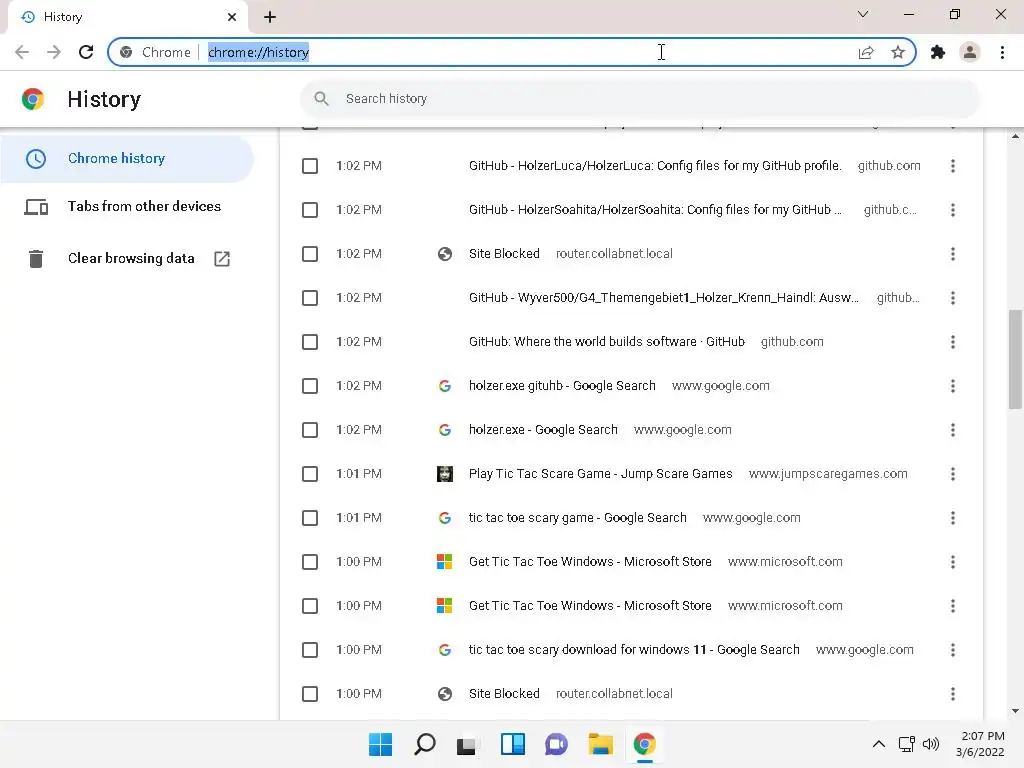
Task: Open the volume tray icon
Action: 931,744
